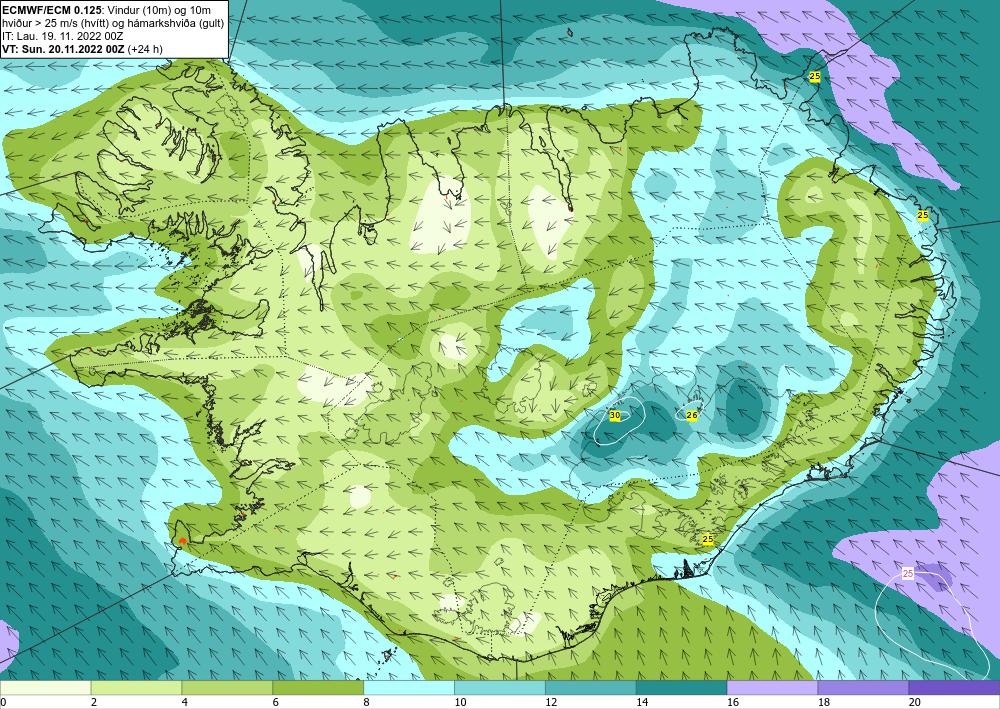
Task: Click the 14–16 dark teal legend swatch
Action: pyautogui.click(x=681, y=687)
